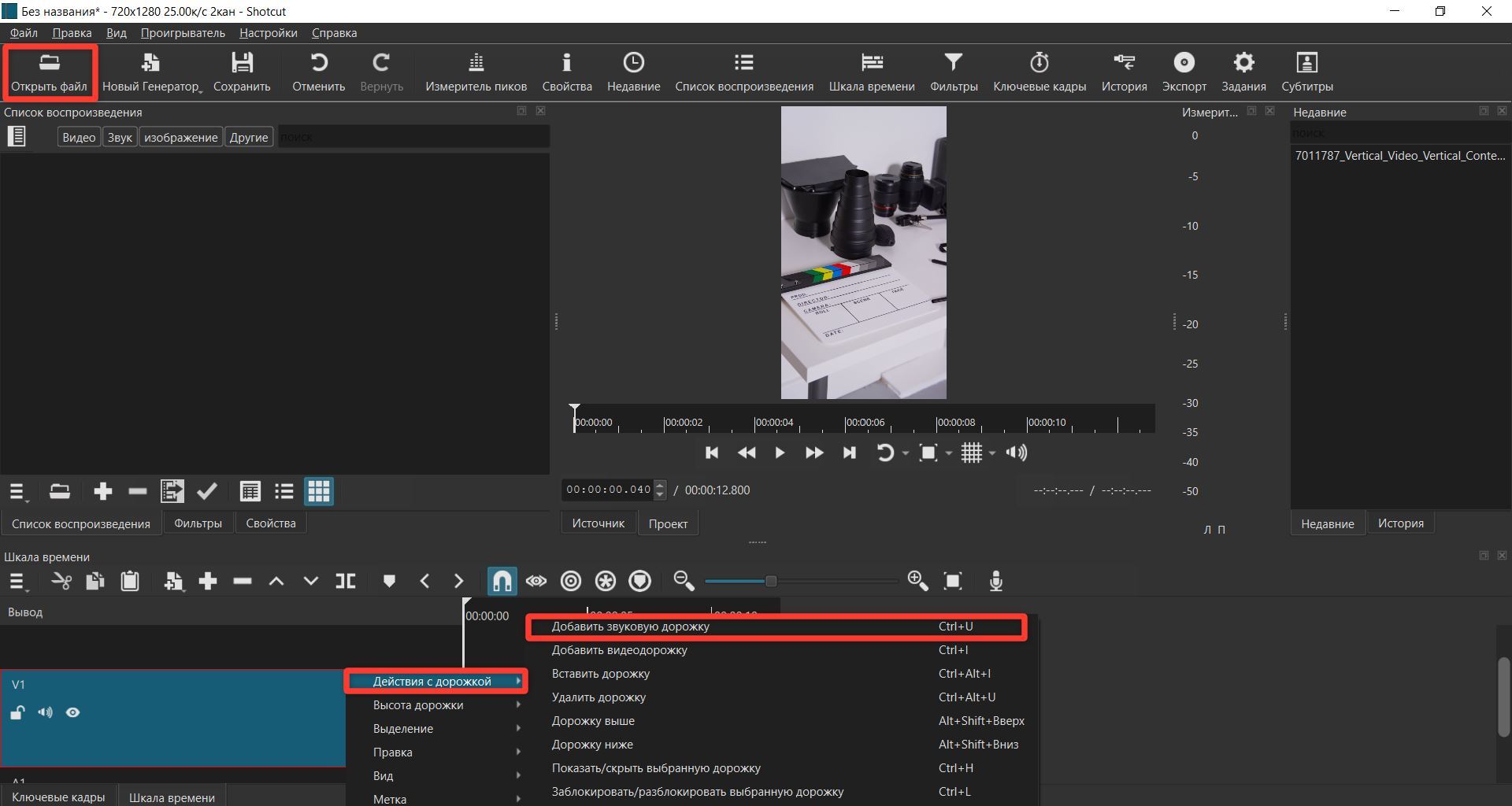1512x806 pixels.
Task: Click the split at playhead icon
Action: [345, 582]
